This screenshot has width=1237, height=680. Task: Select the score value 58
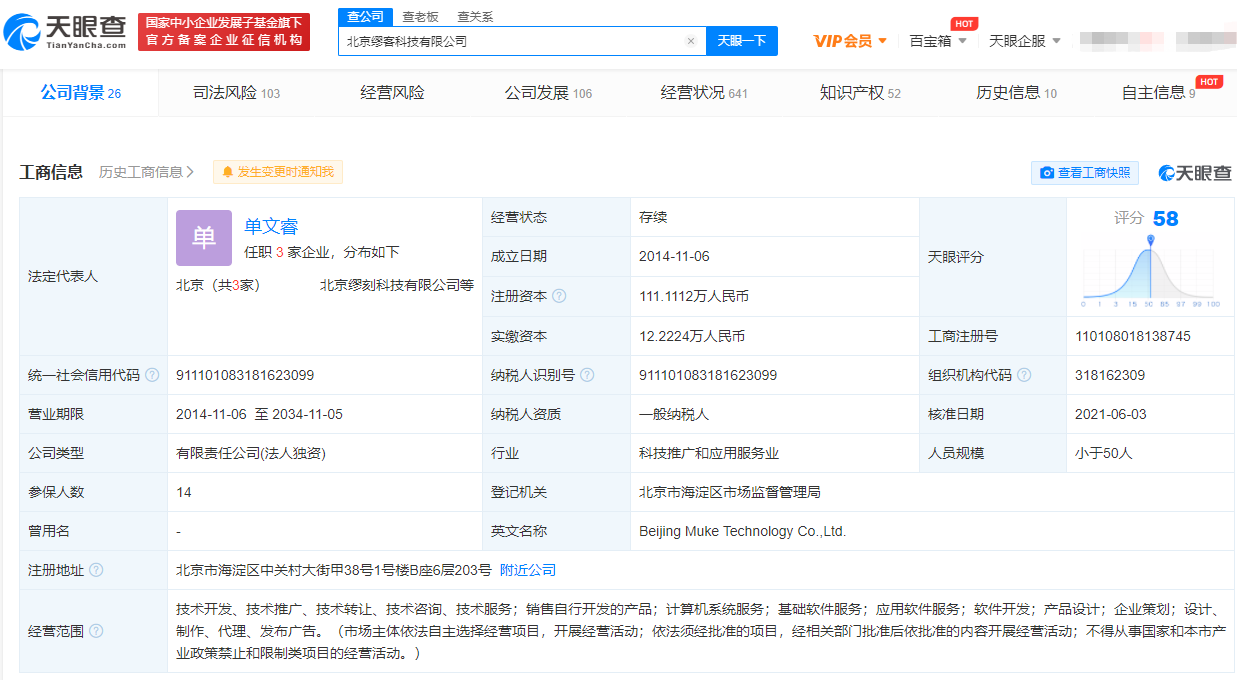tap(1165, 219)
